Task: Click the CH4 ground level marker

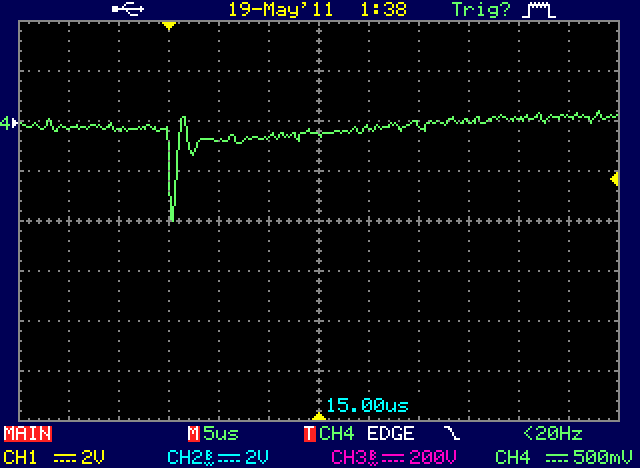Action: point(9,122)
